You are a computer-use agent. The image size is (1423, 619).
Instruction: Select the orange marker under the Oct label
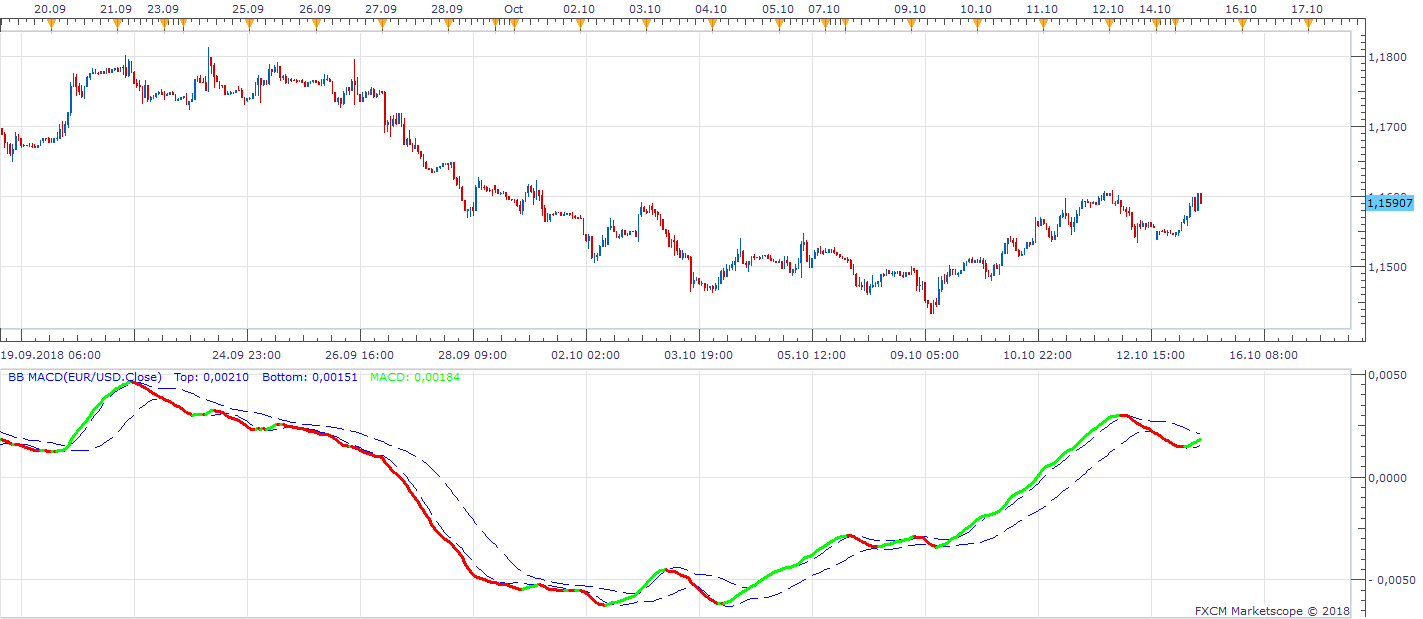point(514,23)
